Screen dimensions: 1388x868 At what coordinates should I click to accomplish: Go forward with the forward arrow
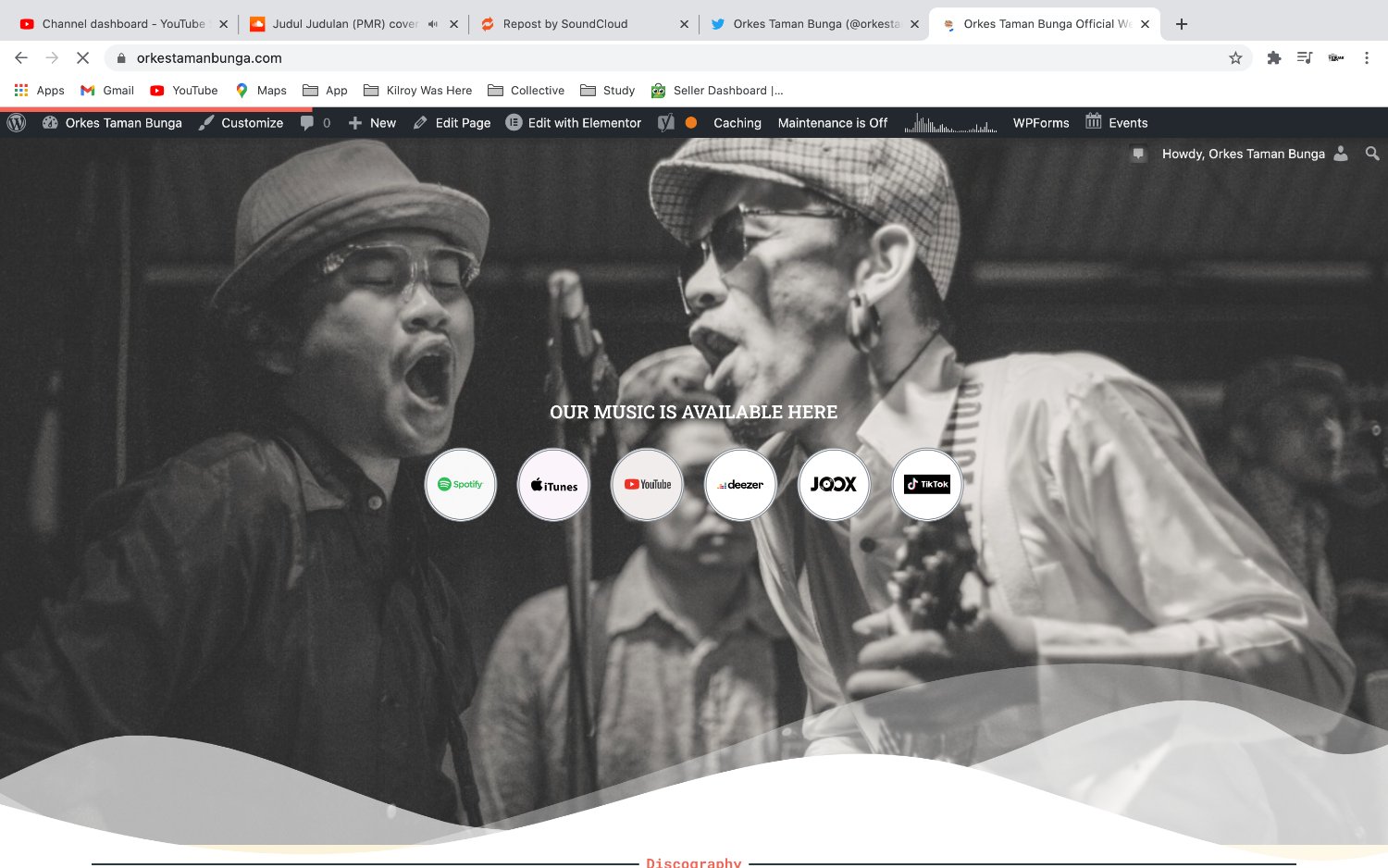(52, 57)
